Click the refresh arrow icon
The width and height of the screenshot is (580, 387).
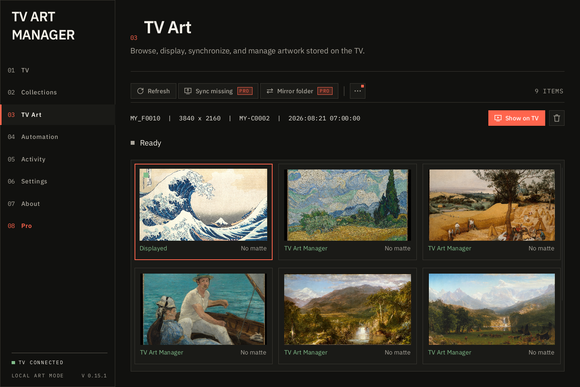[x=140, y=91]
